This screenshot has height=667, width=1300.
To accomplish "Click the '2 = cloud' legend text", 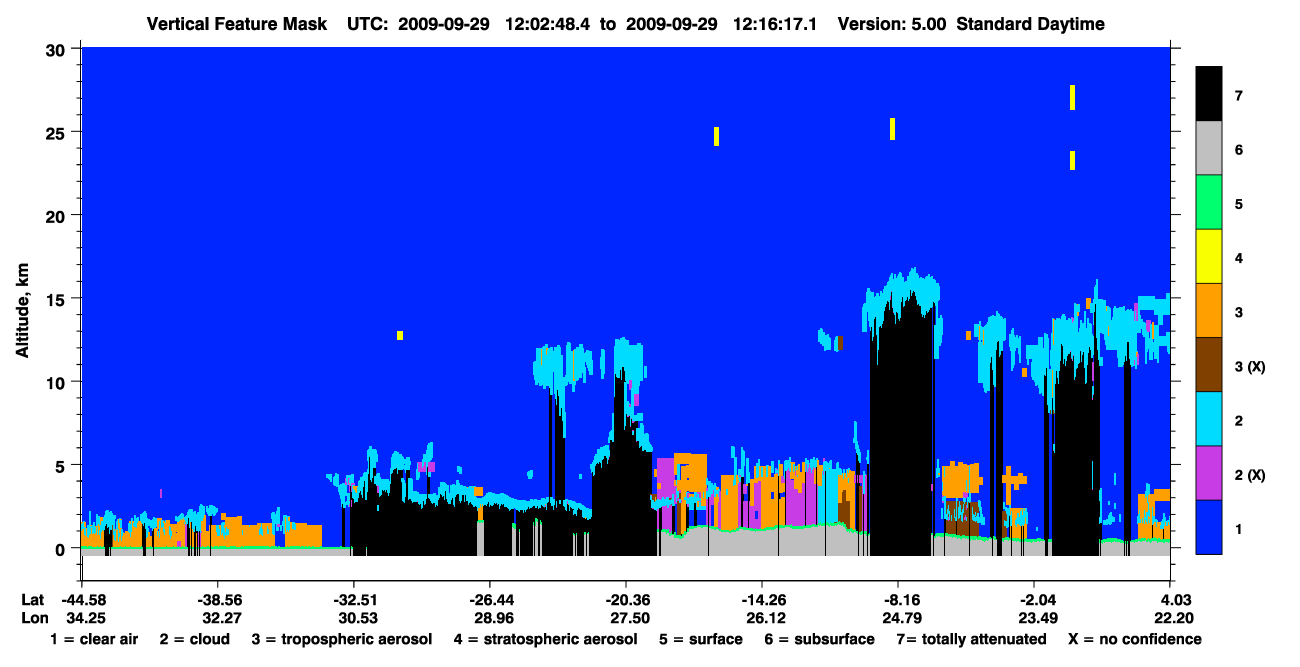I will click(194, 639).
